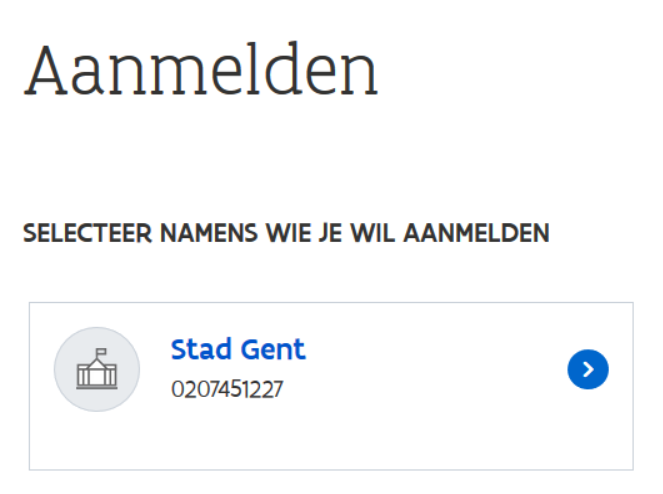Select the government building icon

coord(97,369)
